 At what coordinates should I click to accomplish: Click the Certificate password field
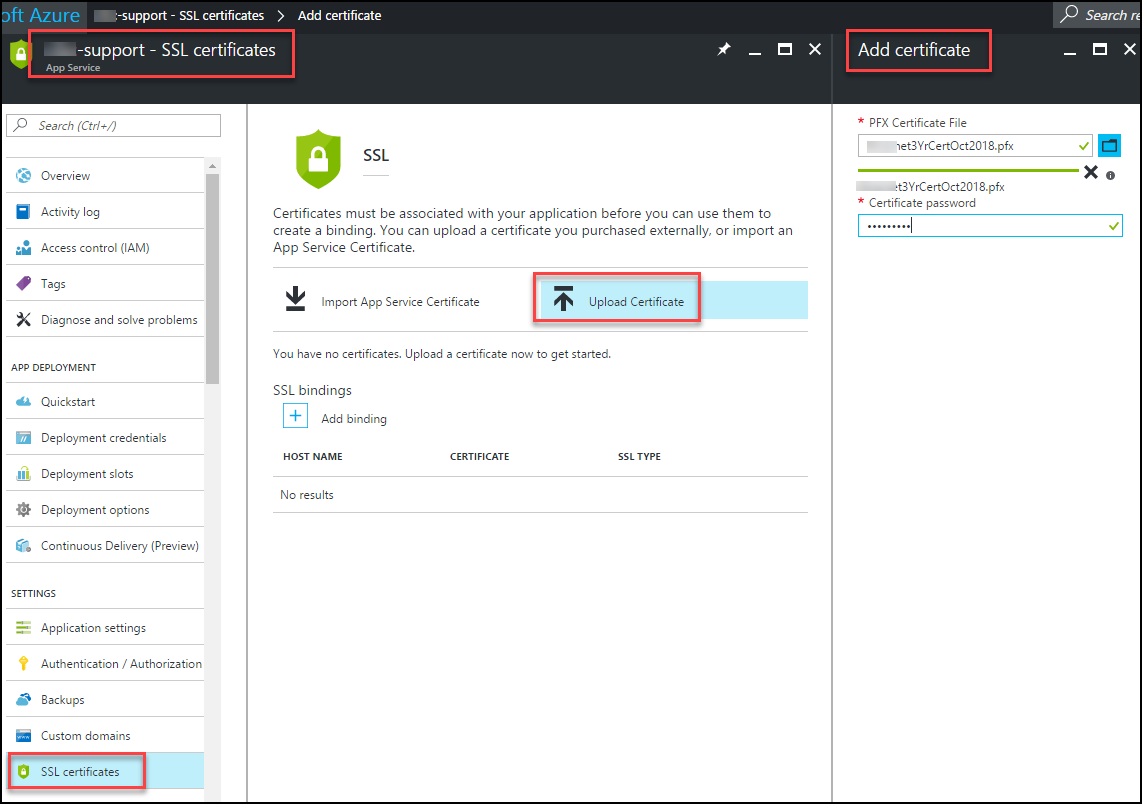(990, 226)
